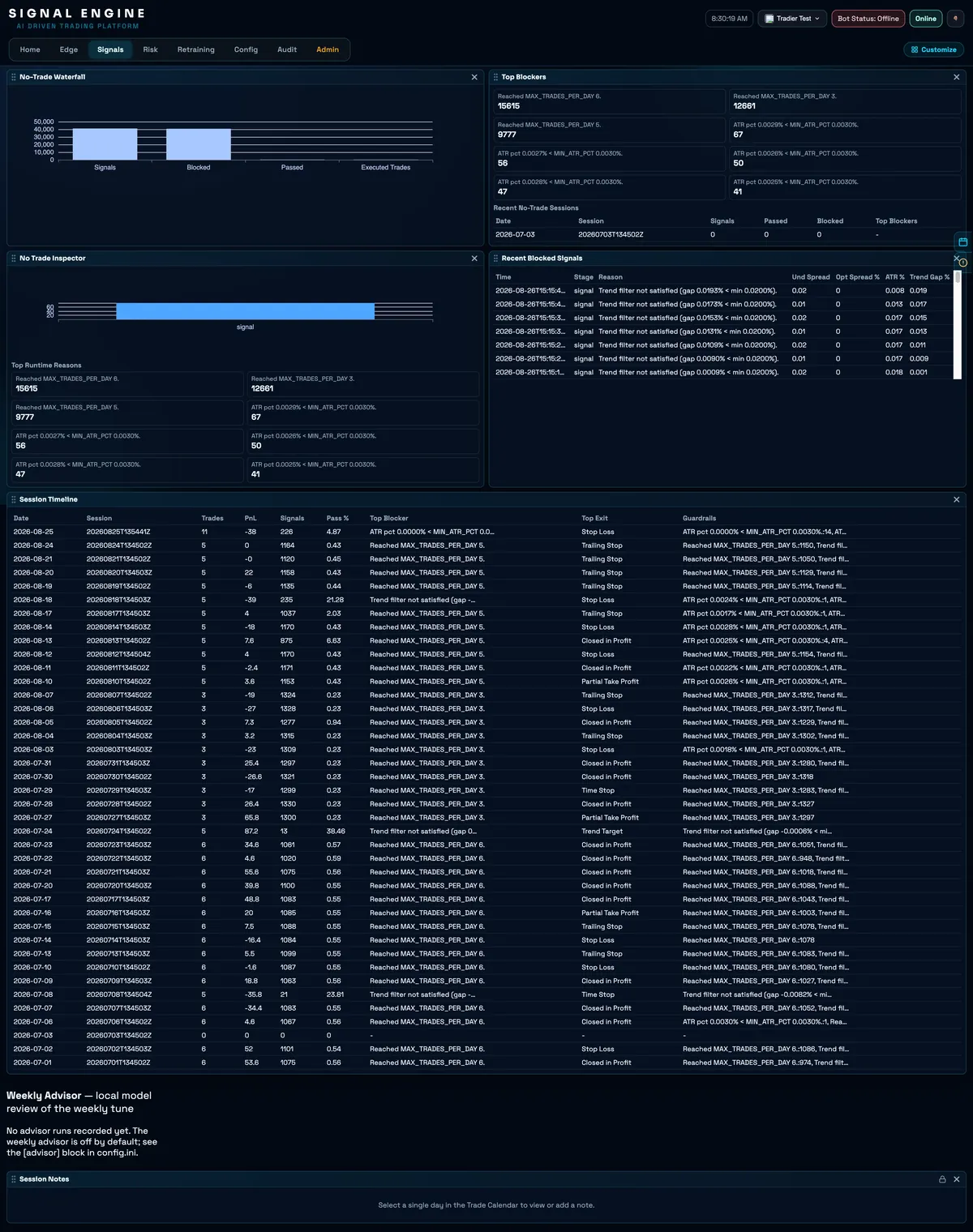Grab the Session Notes drag handle

[14, 1179]
